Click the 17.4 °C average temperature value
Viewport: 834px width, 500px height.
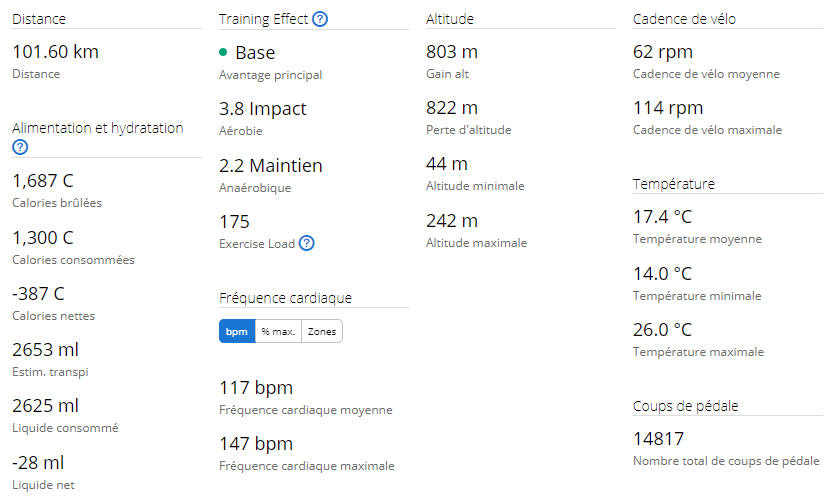[x=662, y=217]
